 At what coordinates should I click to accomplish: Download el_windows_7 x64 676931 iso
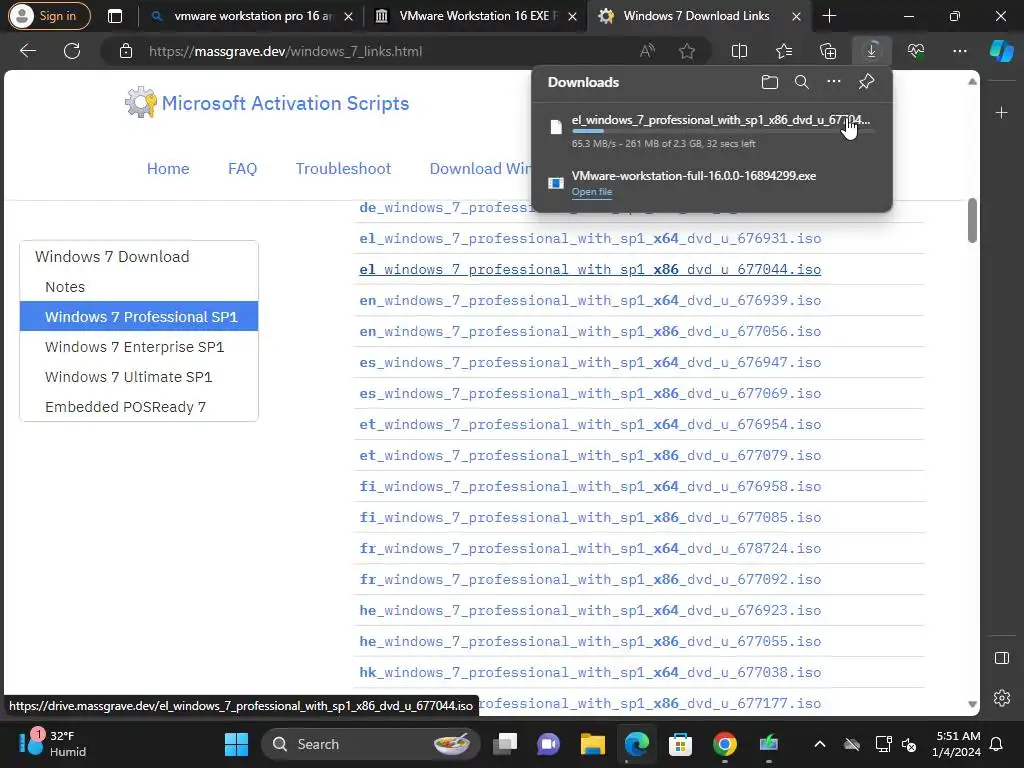click(x=590, y=238)
